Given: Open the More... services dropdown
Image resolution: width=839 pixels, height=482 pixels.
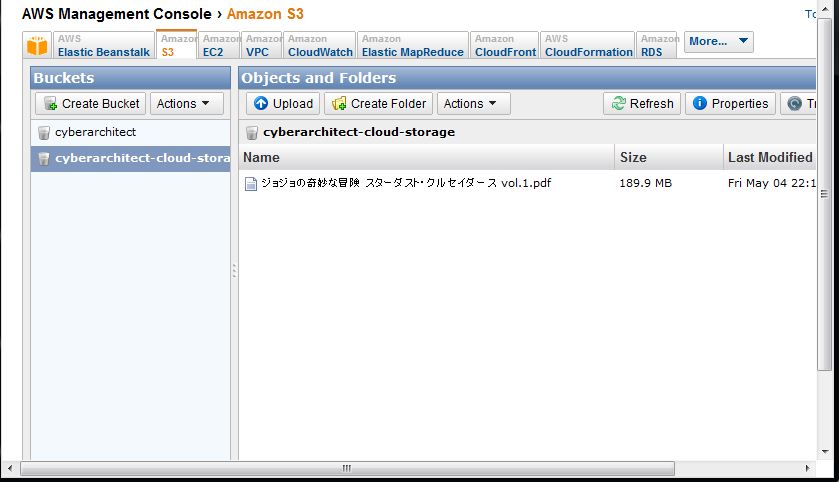Looking at the screenshot, I should [x=719, y=42].
